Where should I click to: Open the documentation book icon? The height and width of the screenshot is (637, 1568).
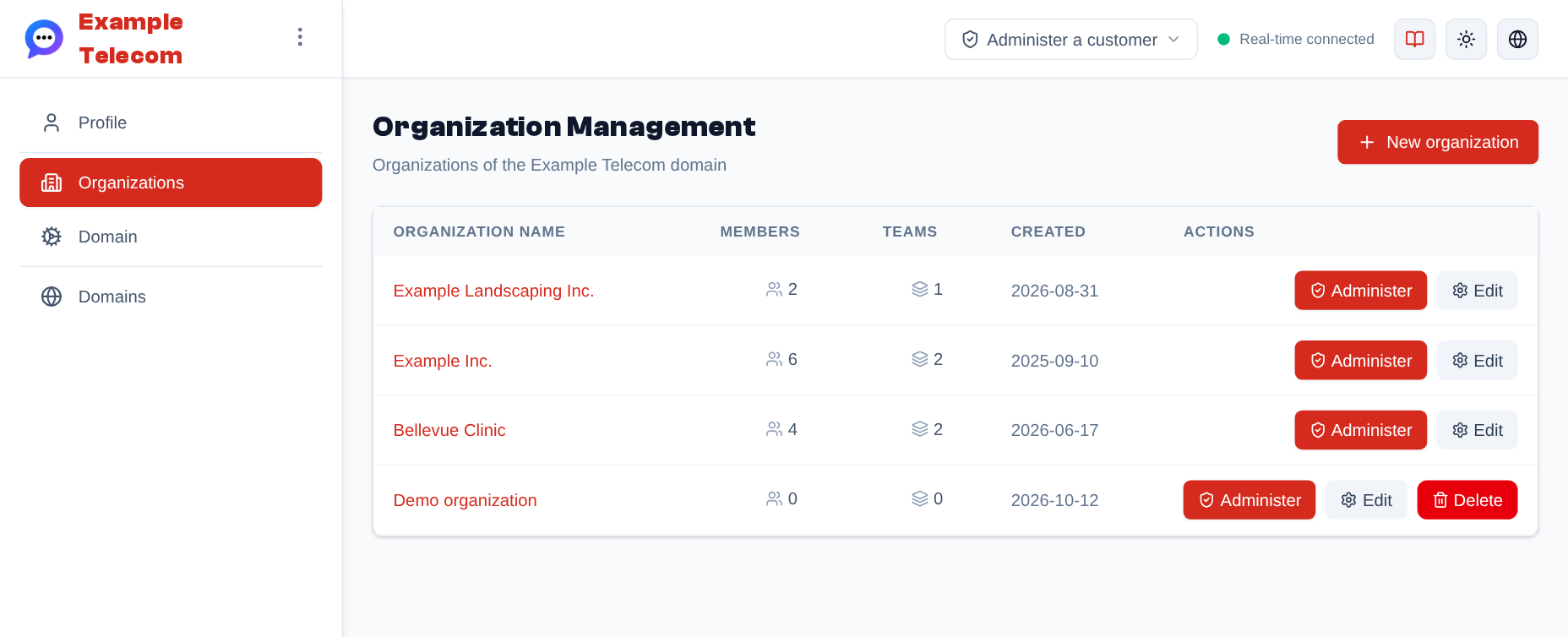coord(1414,39)
